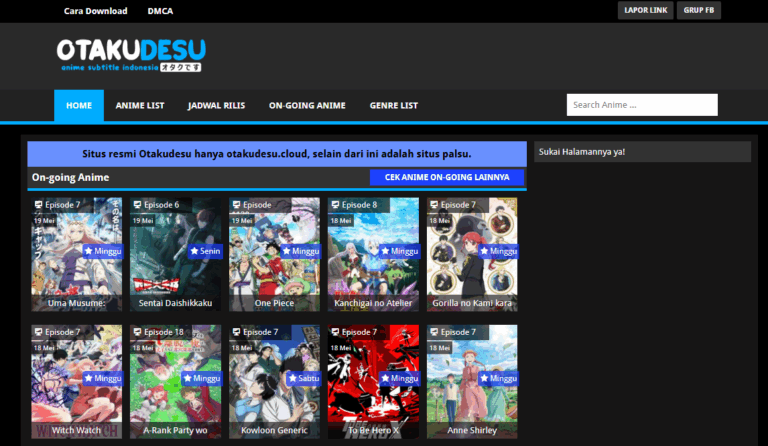Click the 'On-going Anime' section heading

point(71,177)
